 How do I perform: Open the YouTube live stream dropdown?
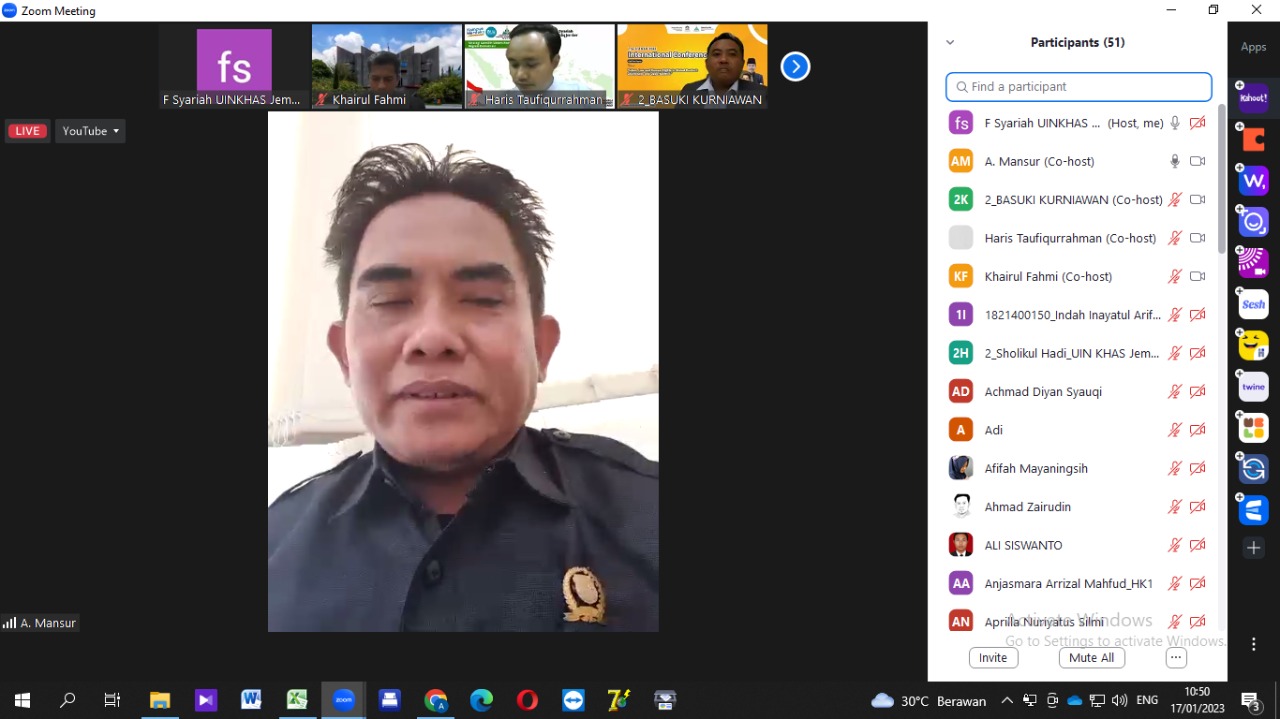(91, 131)
